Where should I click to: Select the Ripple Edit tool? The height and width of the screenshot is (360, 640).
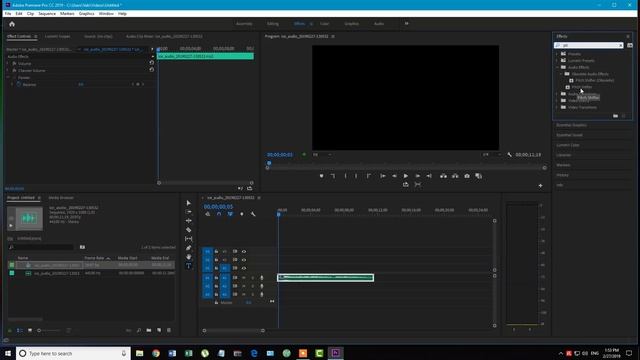pos(188,221)
